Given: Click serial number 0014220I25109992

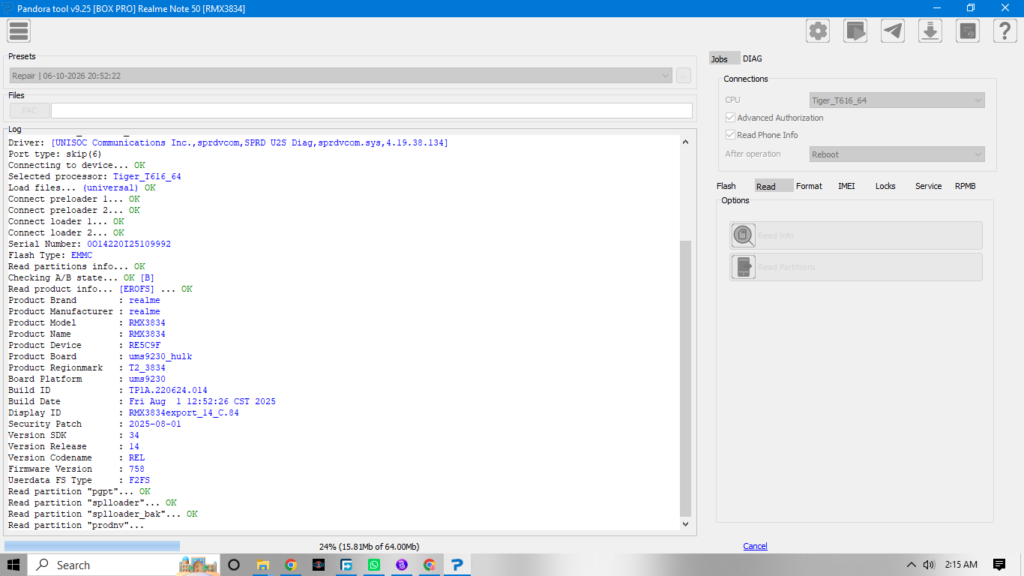Looking at the screenshot, I should (x=129, y=244).
